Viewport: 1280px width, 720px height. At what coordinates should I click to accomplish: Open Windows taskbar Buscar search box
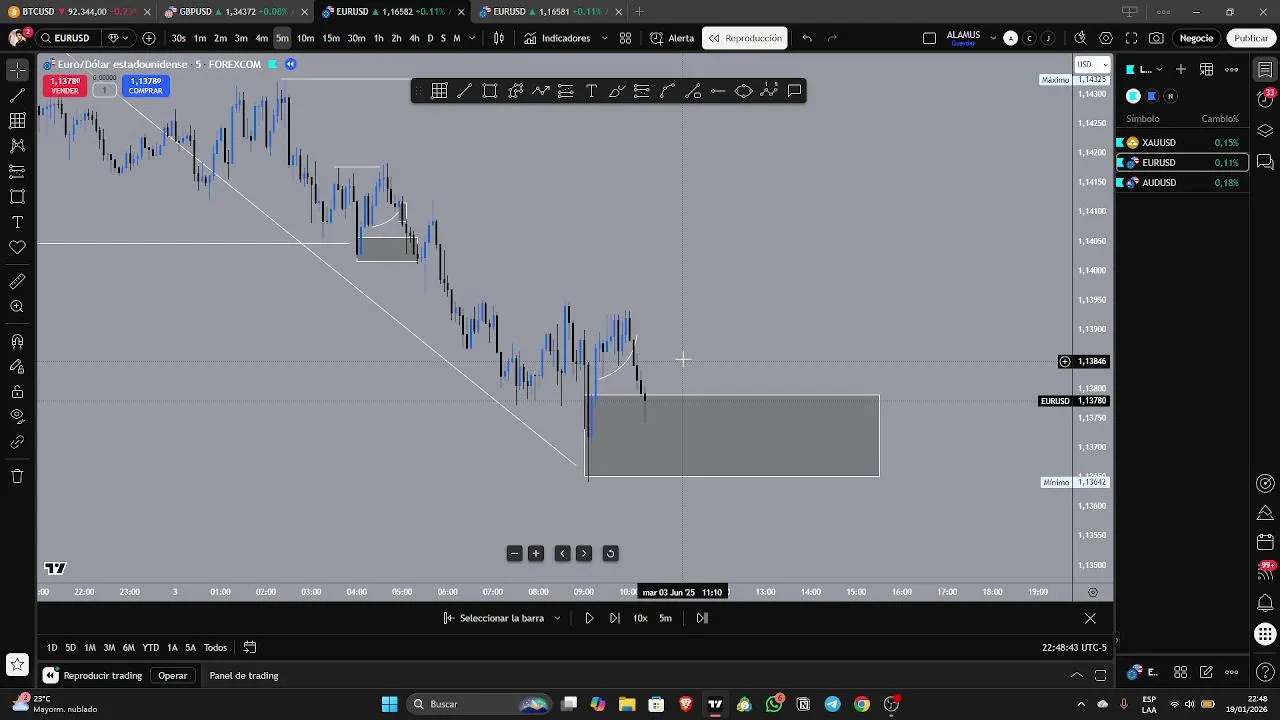pyautogui.click(x=480, y=704)
